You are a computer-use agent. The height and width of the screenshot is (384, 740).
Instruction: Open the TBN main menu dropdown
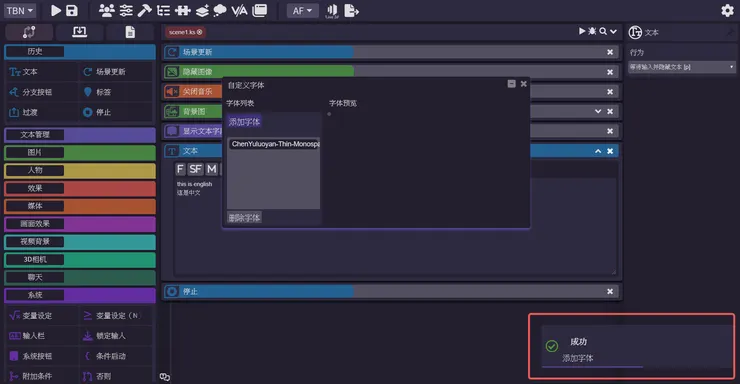[x=20, y=10]
